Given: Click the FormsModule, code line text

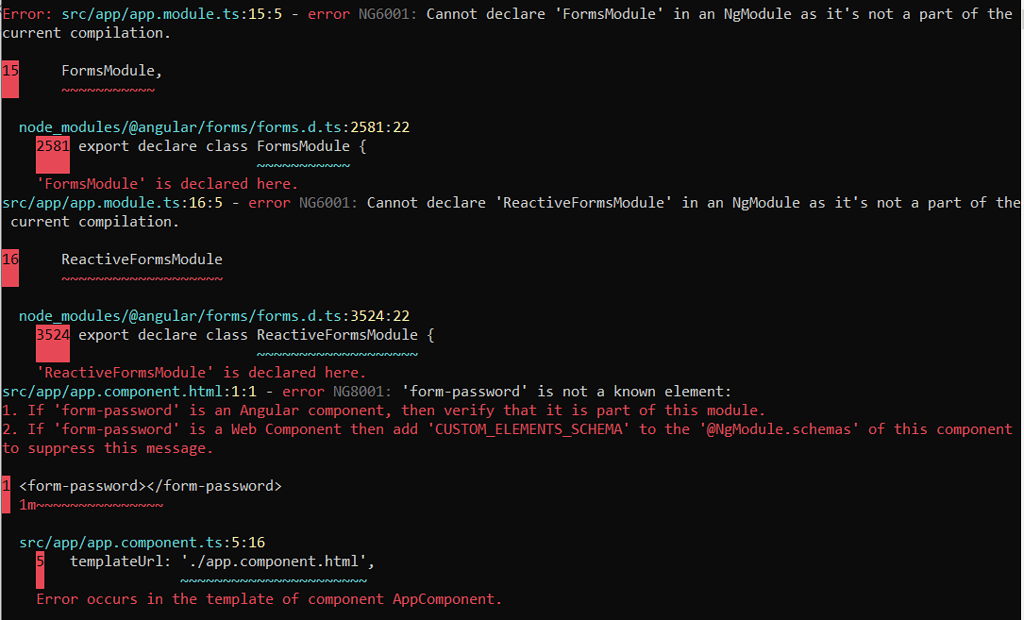Looking at the screenshot, I should pyautogui.click(x=112, y=71).
